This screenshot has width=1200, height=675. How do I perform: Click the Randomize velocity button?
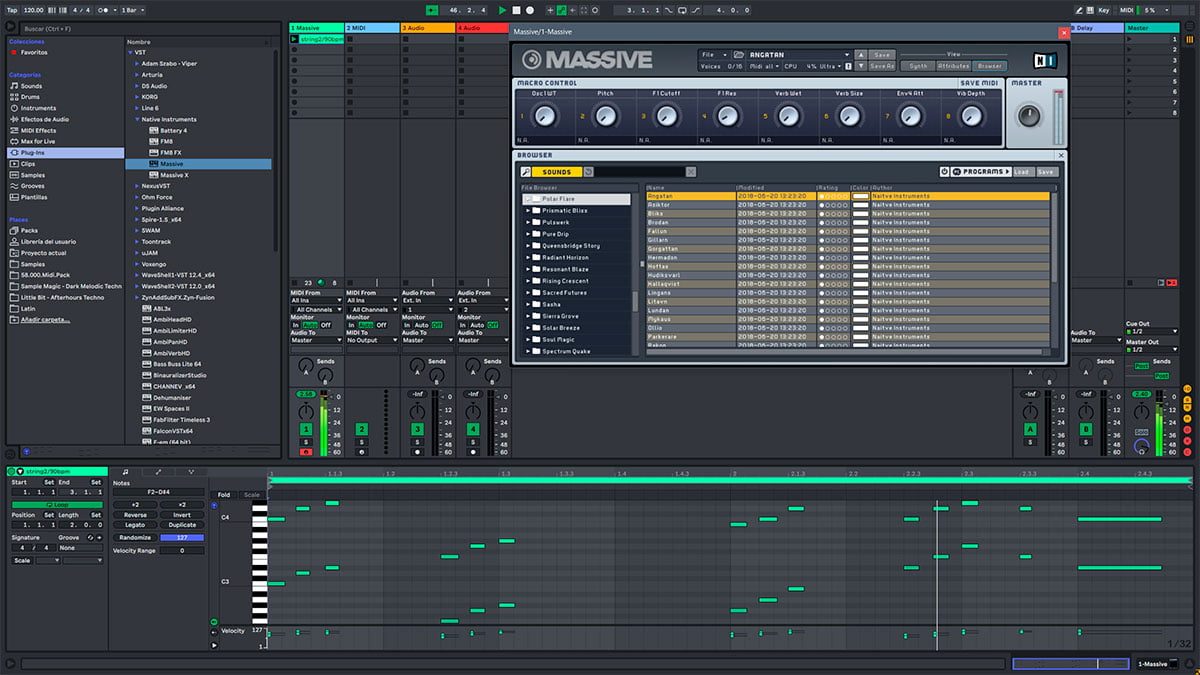coord(135,538)
